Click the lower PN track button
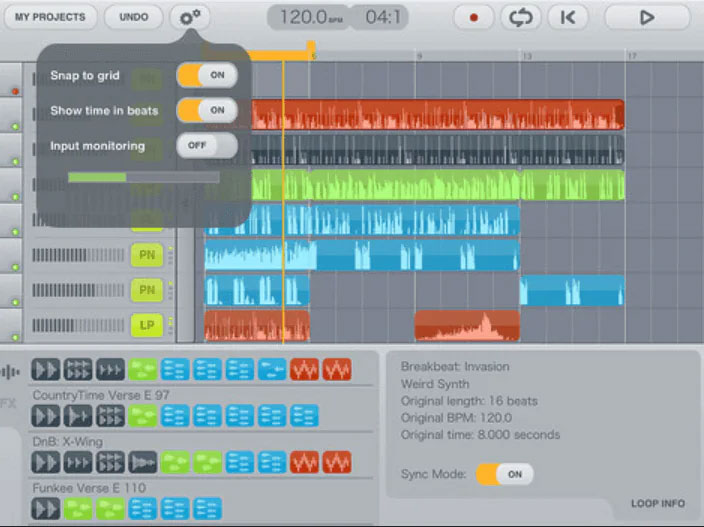The image size is (704, 527). [x=147, y=290]
